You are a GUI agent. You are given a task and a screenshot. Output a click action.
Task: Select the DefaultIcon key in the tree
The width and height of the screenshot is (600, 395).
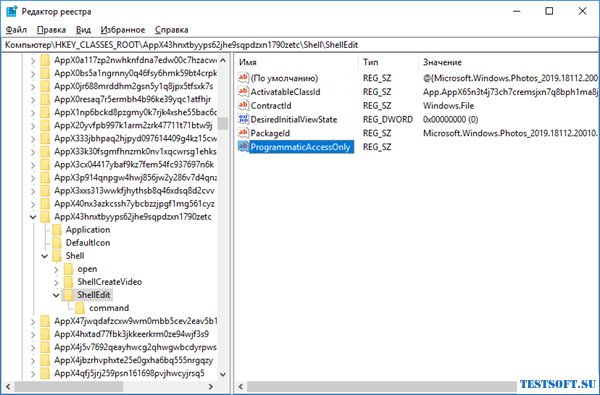88,243
